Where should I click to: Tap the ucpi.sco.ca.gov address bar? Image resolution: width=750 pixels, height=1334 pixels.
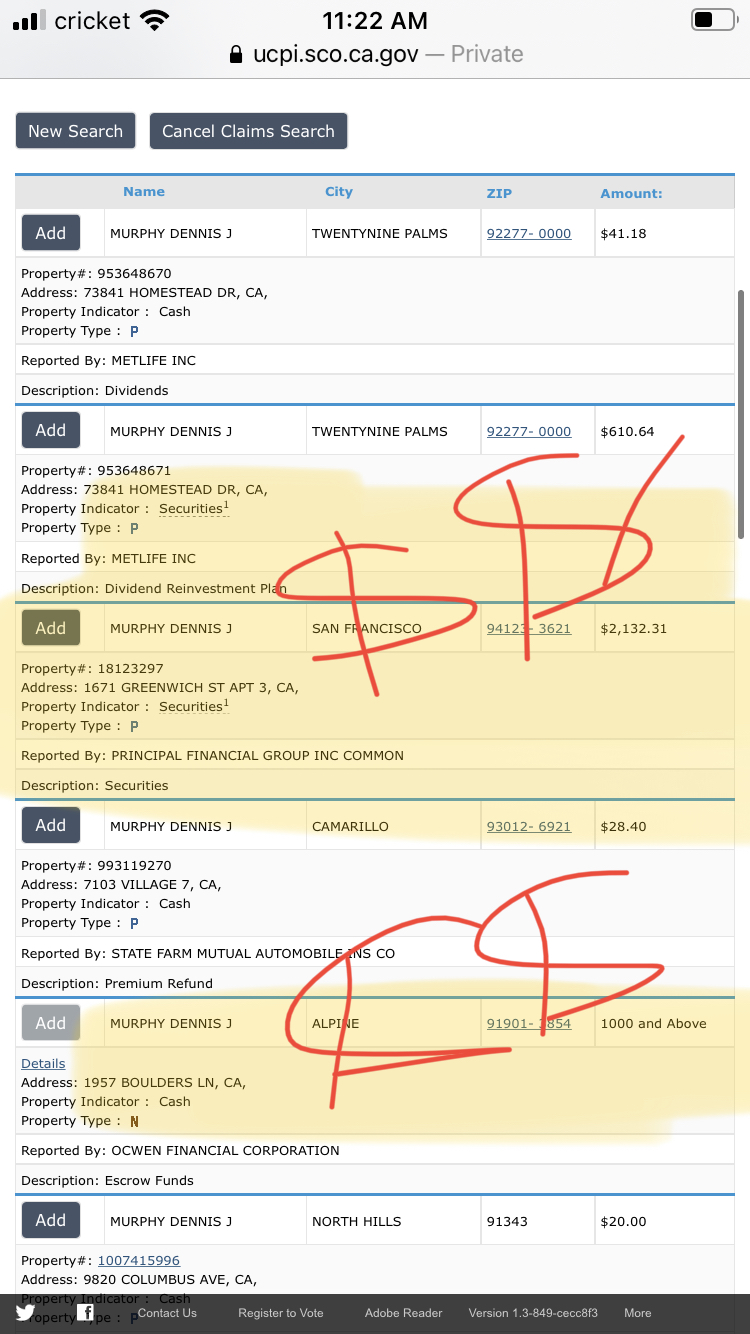point(375,54)
